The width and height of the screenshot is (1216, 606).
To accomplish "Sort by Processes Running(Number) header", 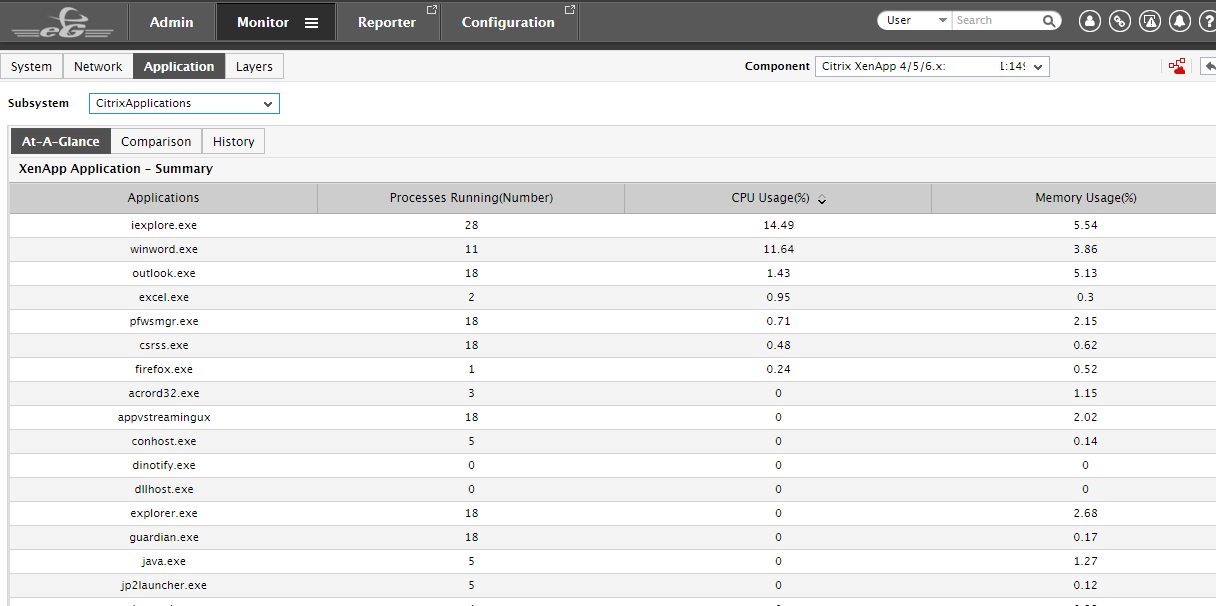I will point(471,198).
